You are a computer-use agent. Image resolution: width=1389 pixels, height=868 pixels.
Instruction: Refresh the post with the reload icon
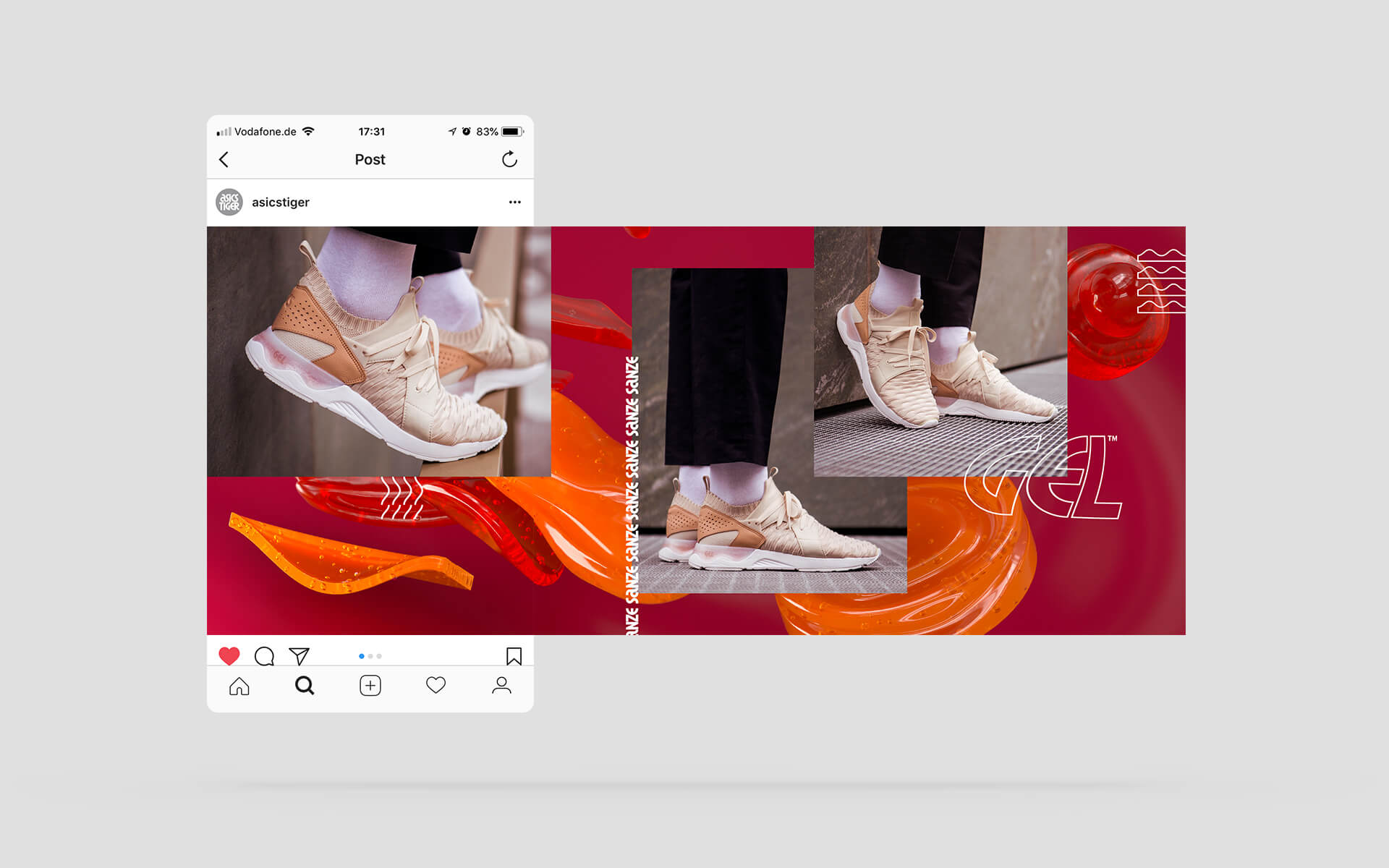[509, 159]
